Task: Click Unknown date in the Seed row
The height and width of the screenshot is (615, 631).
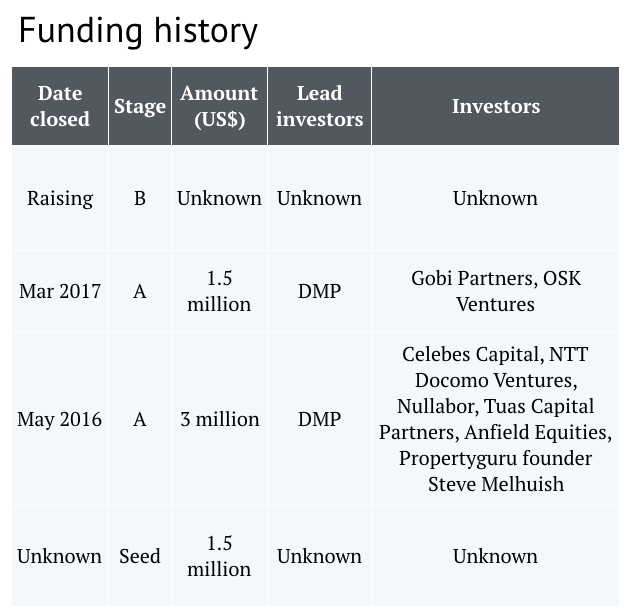Action: 60,556
